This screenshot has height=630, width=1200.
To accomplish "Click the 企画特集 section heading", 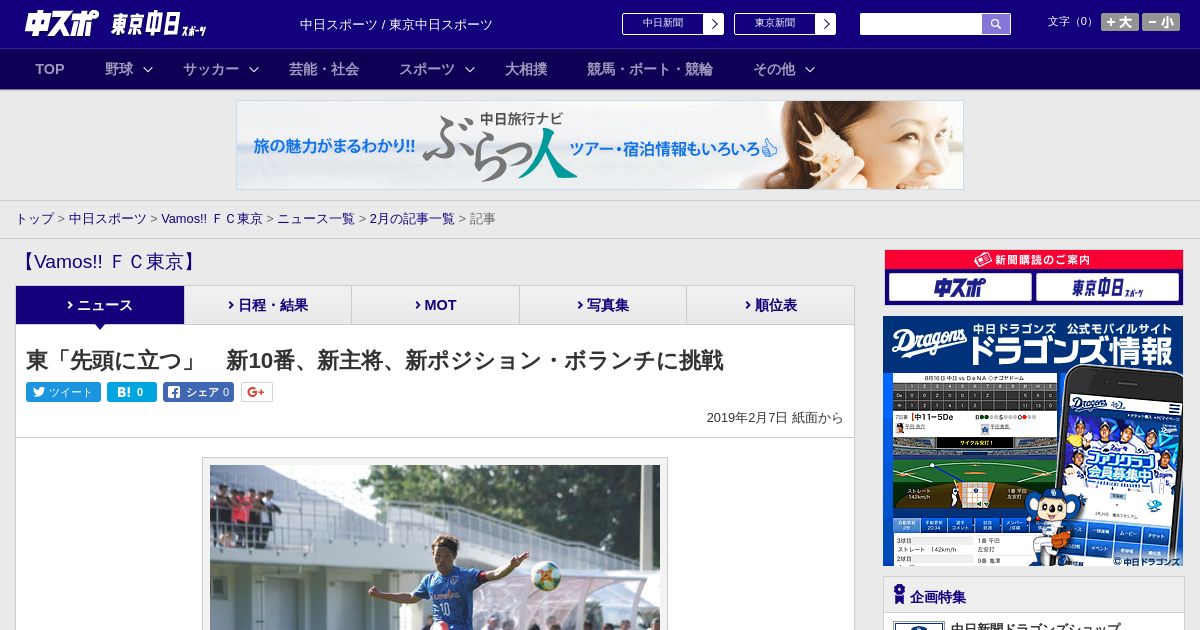I will 938,597.
